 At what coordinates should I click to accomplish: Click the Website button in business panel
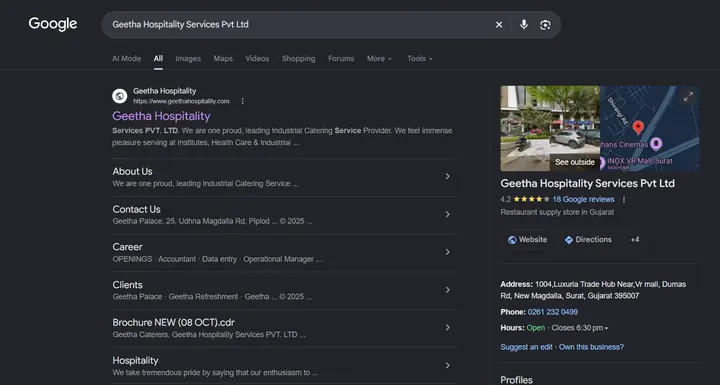point(527,240)
